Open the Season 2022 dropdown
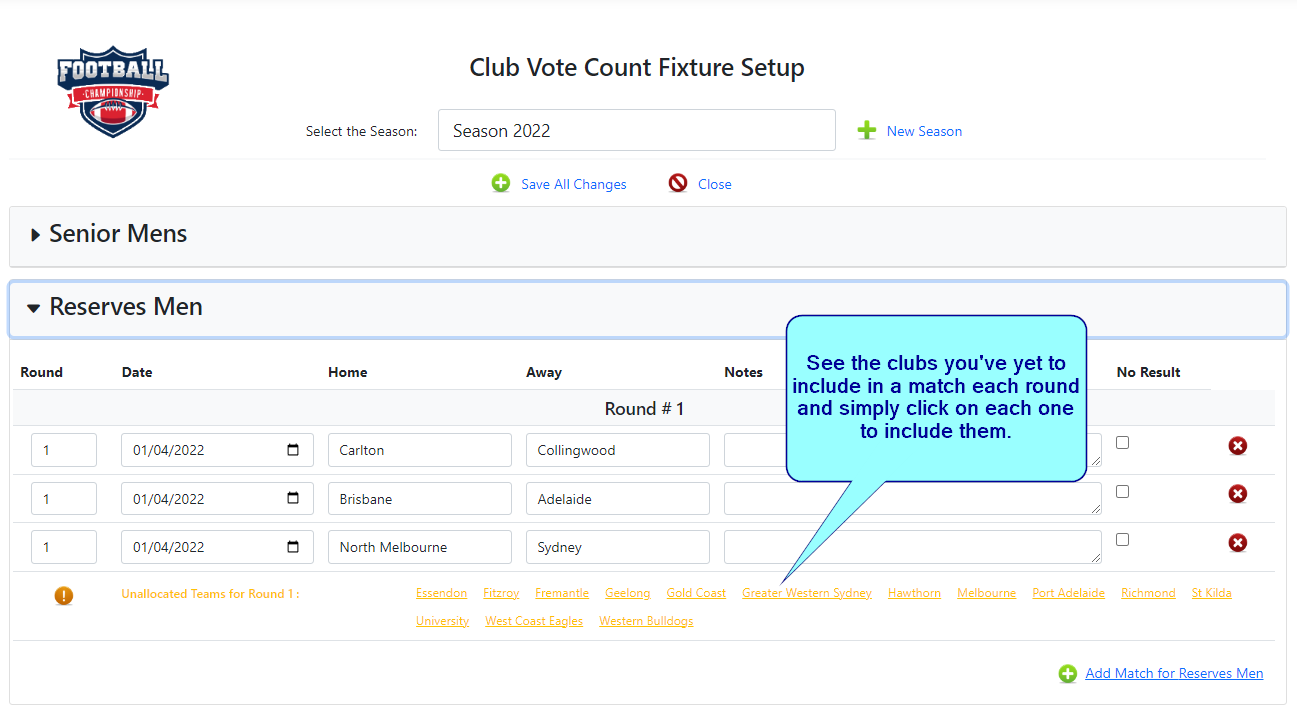 (637, 131)
